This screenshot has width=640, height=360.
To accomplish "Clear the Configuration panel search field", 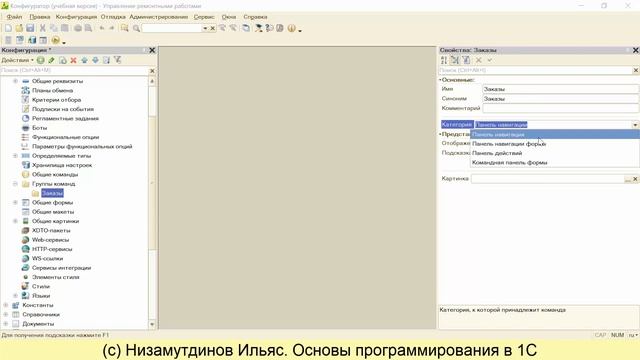I will click(152, 71).
